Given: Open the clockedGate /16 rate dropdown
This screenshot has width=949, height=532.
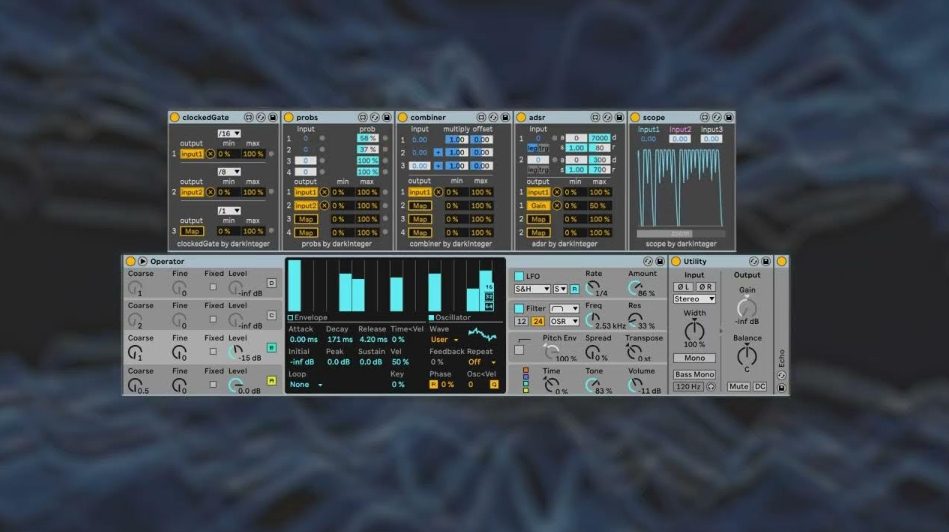Looking at the screenshot, I should tap(229, 133).
